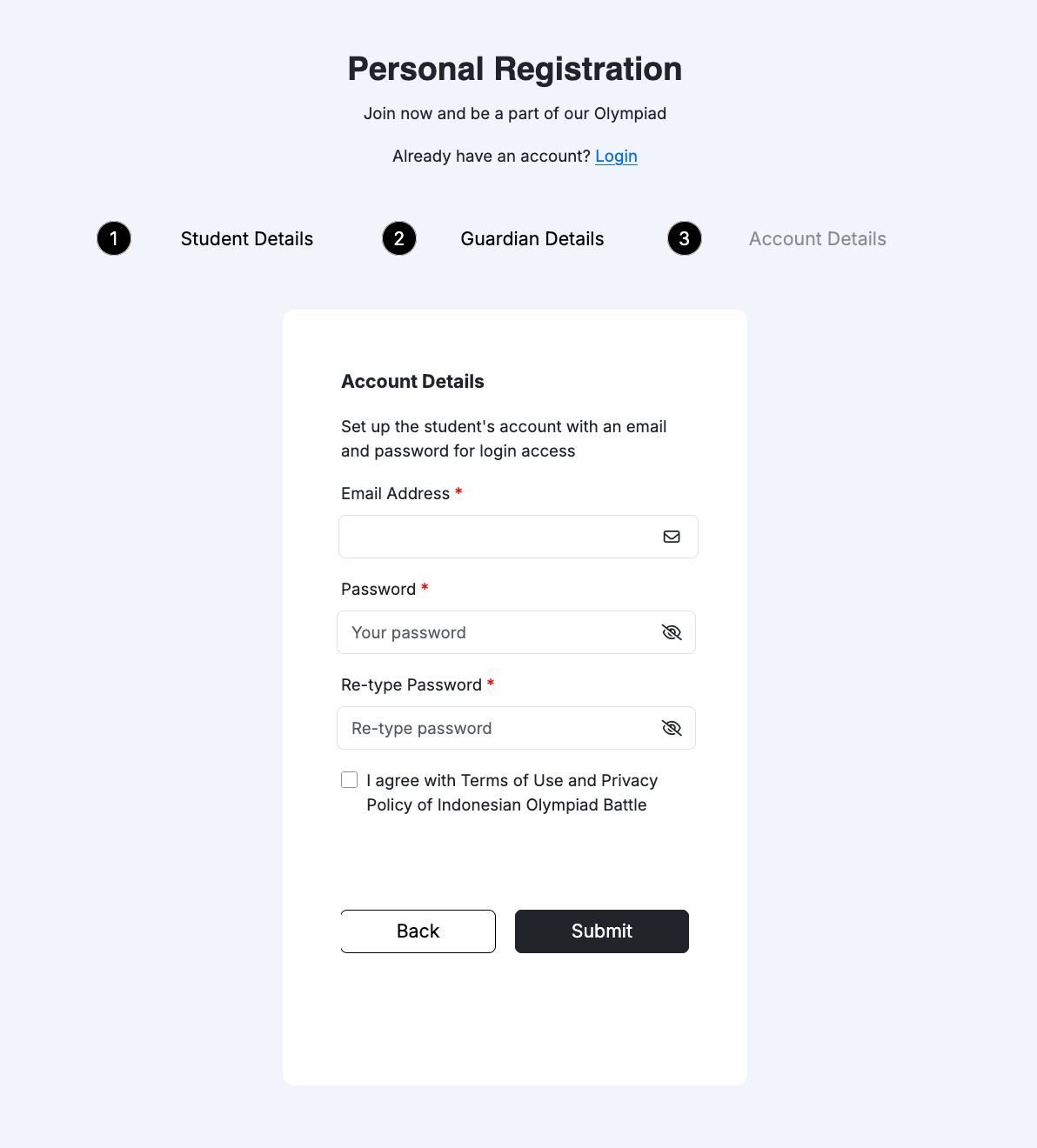Click the Re-type password input field
Viewport: 1037px width, 1148px height.
coord(496,728)
